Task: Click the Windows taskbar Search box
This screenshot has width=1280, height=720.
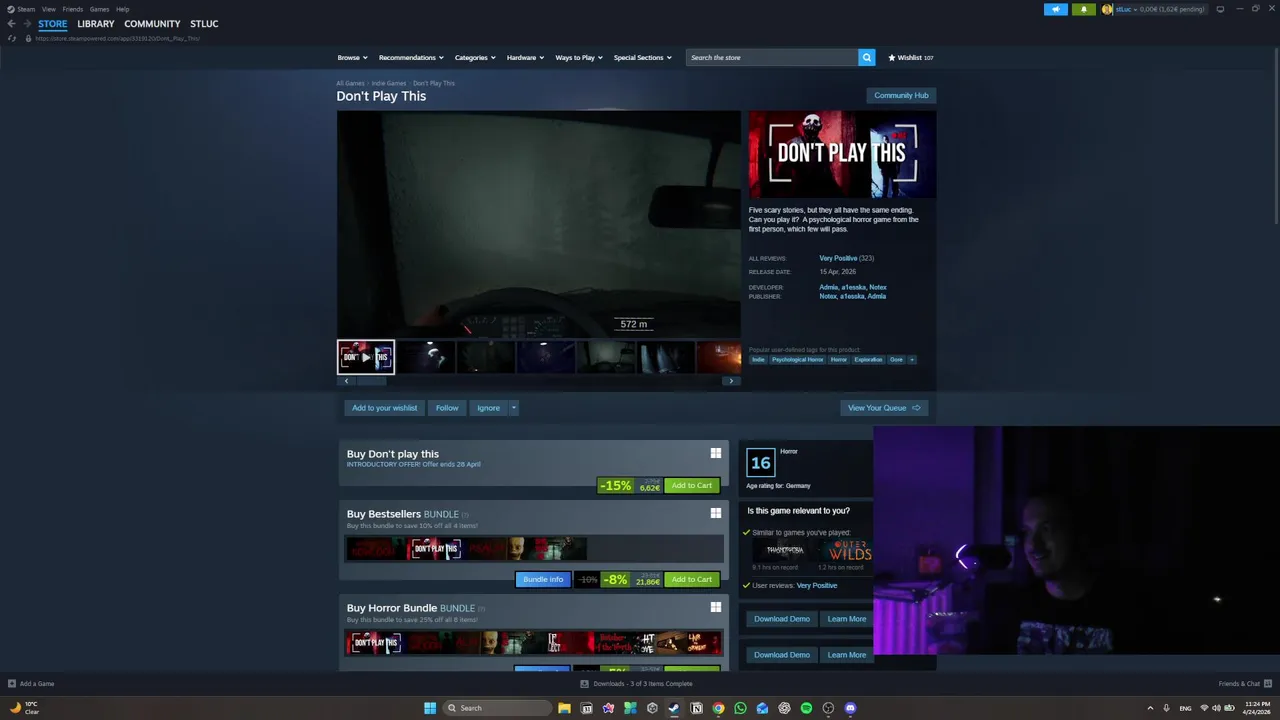Action: pyautogui.click(x=497, y=708)
